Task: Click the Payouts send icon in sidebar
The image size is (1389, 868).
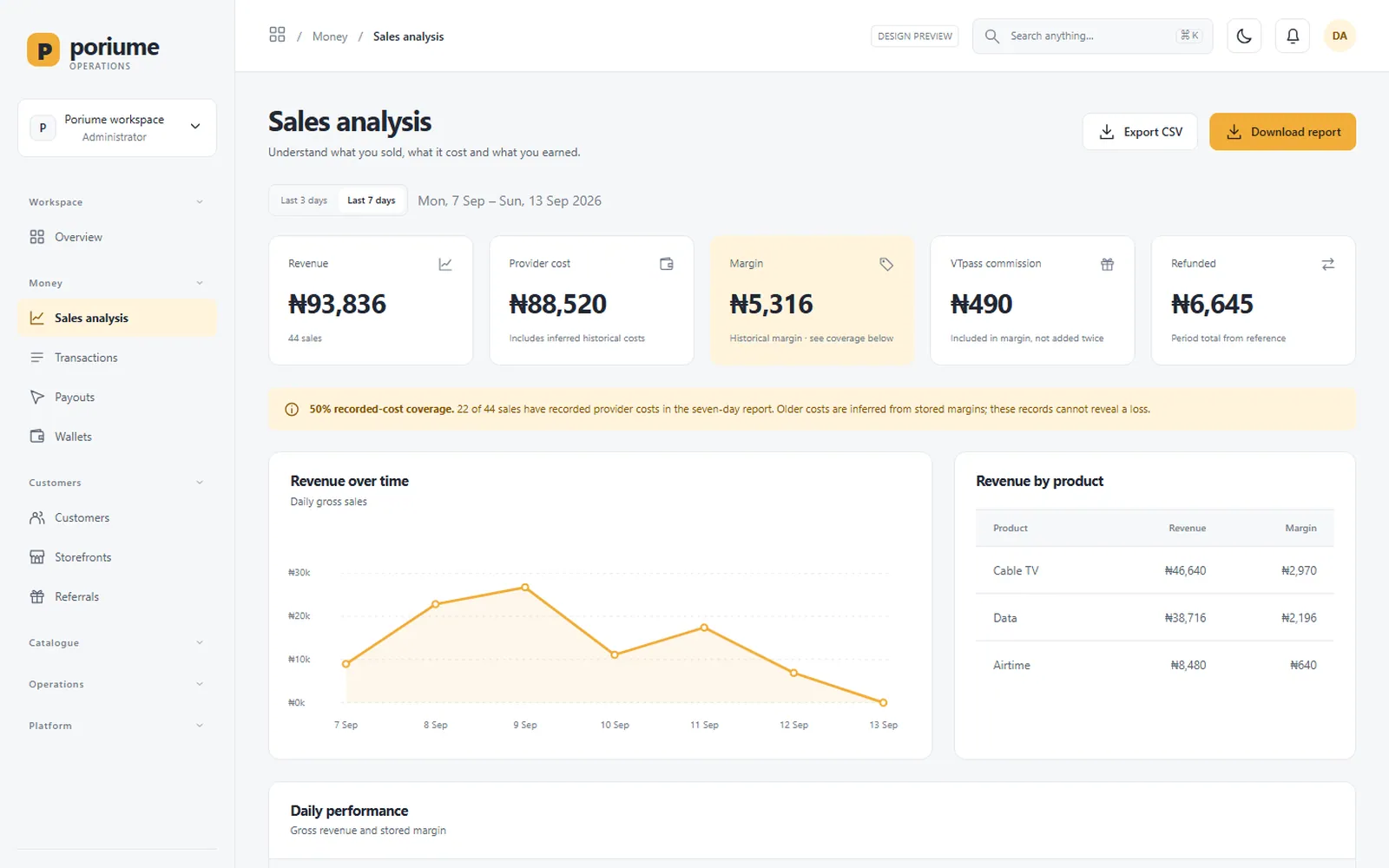Action: pyautogui.click(x=36, y=397)
